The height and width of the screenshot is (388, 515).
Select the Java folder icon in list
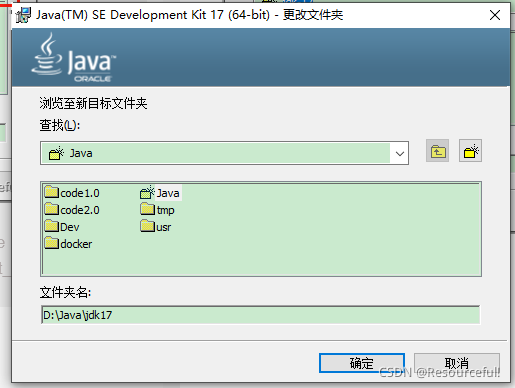click(147, 192)
